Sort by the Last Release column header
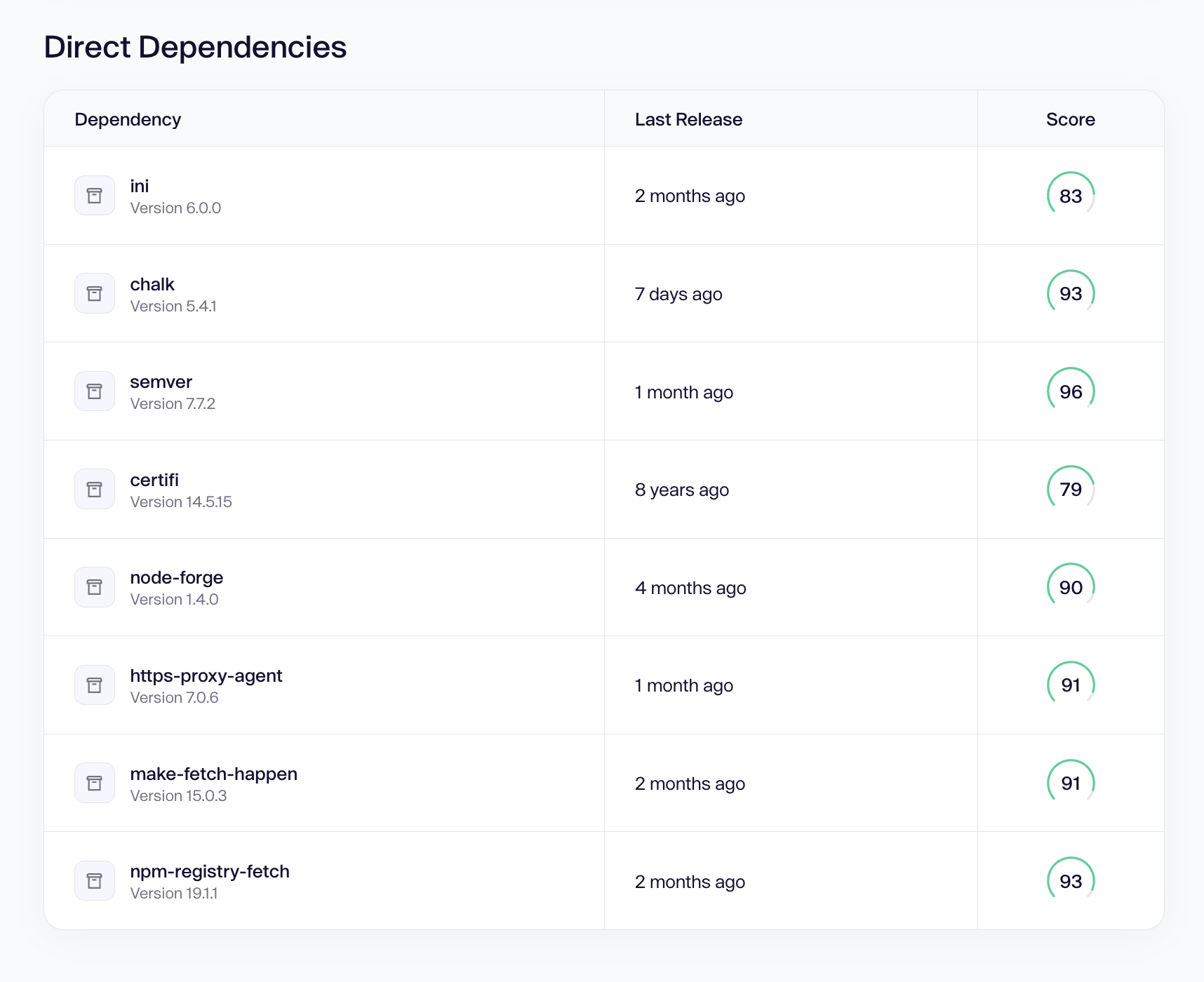Screen dimensions: 1204x982 pos(688,119)
